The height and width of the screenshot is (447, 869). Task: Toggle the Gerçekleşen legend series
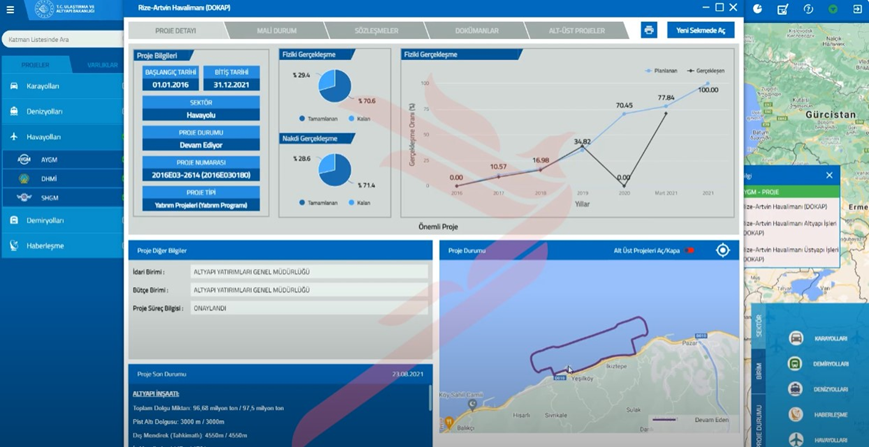(x=706, y=71)
